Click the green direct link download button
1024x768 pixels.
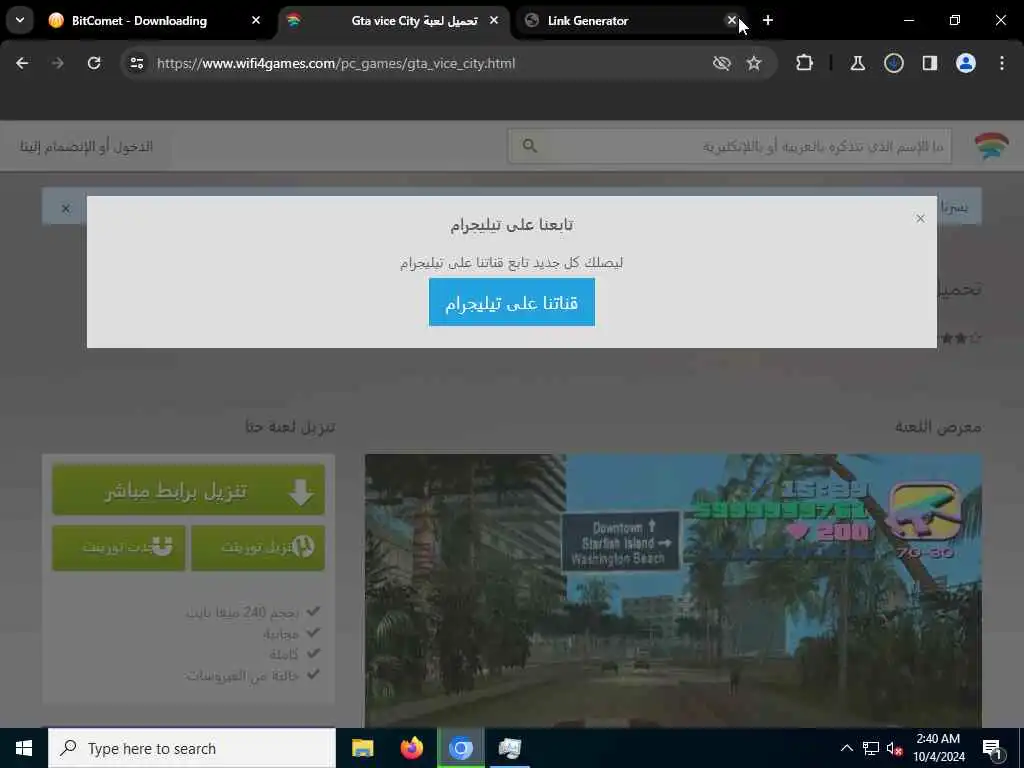point(188,490)
